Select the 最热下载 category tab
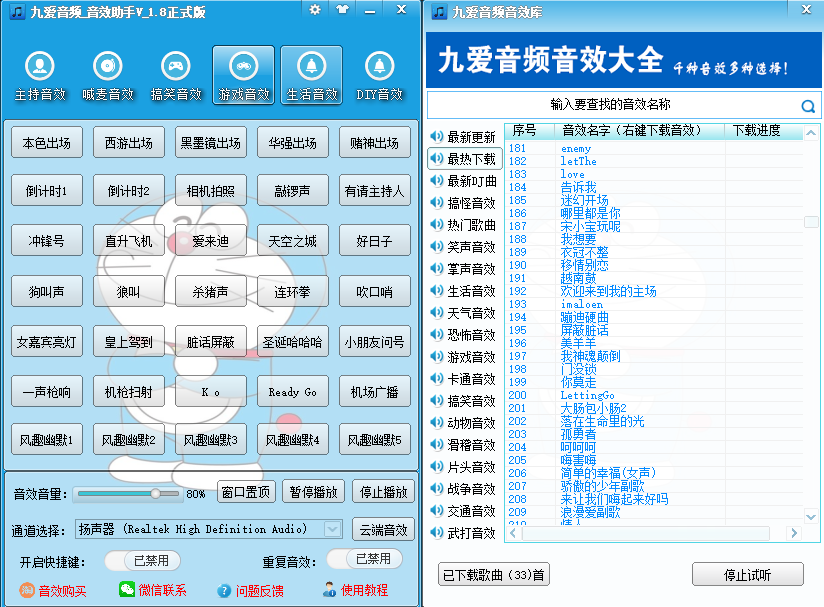This screenshot has height=607, width=824. [465, 159]
